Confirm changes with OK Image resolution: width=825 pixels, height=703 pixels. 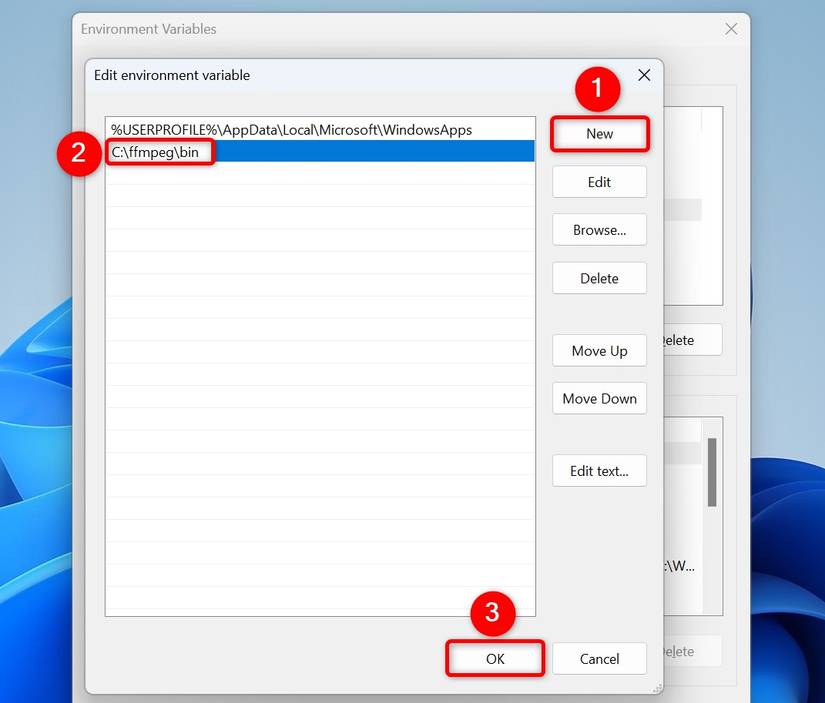tap(494, 658)
